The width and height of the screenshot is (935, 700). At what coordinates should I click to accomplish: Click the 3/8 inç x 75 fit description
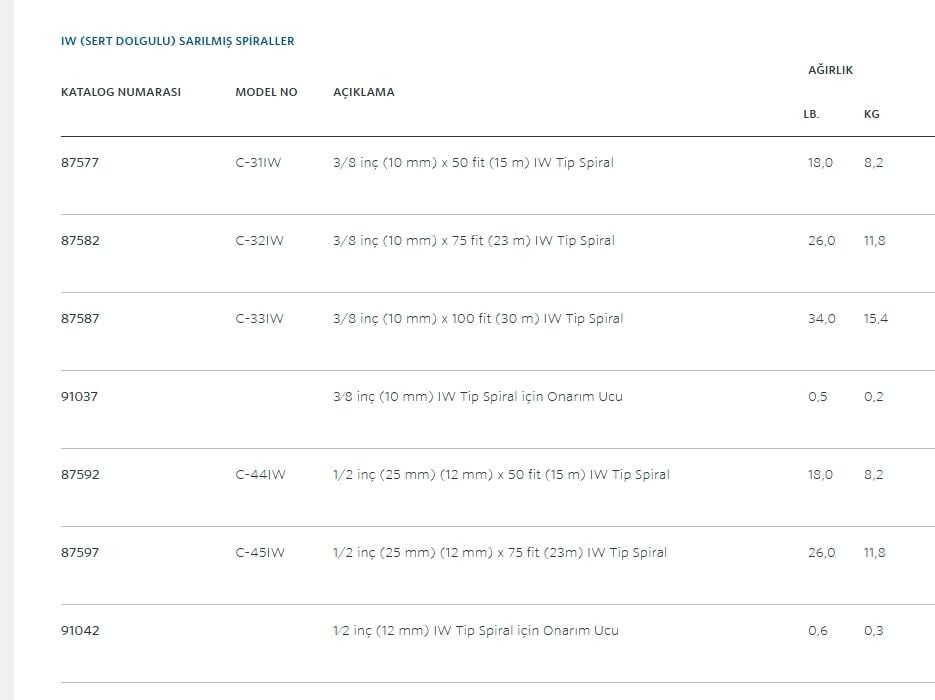click(x=474, y=241)
